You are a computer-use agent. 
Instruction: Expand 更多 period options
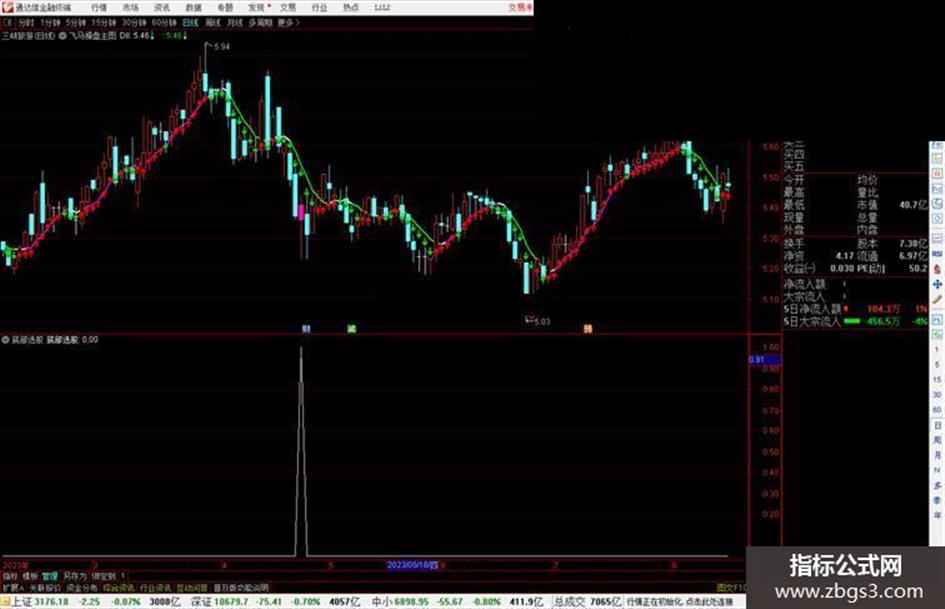click(x=289, y=22)
